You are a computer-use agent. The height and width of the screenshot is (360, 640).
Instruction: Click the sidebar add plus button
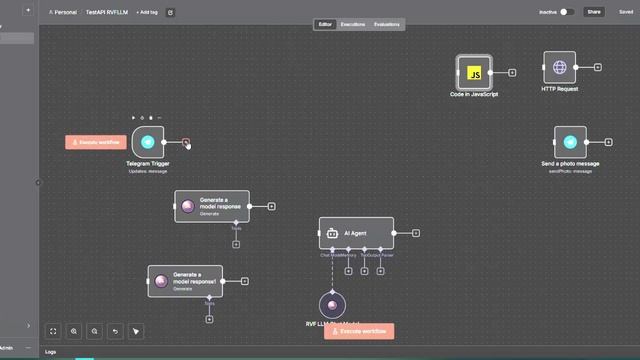pyautogui.click(x=28, y=10)
